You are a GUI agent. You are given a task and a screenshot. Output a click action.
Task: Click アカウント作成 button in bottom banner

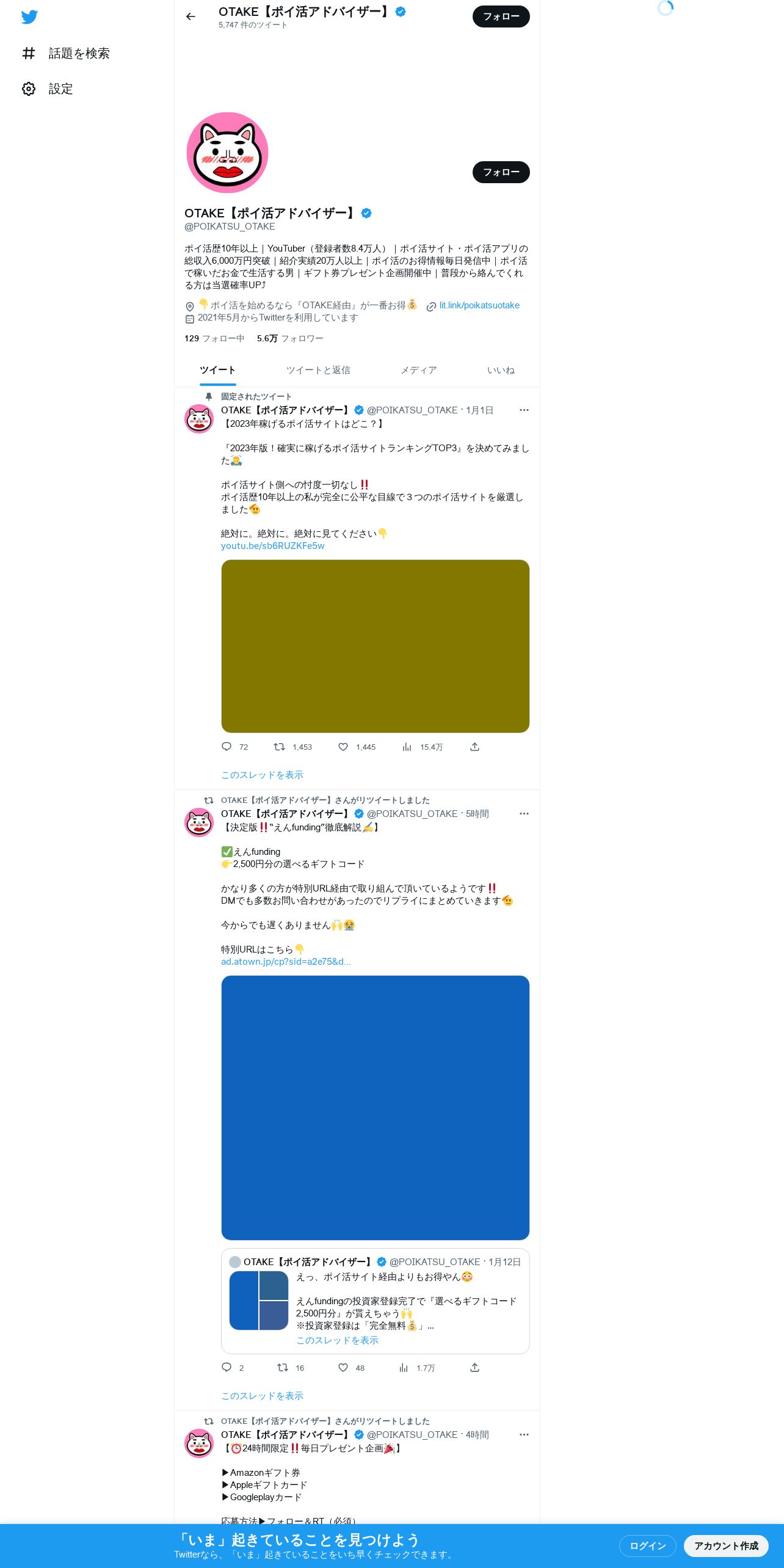pos(726,1545)
